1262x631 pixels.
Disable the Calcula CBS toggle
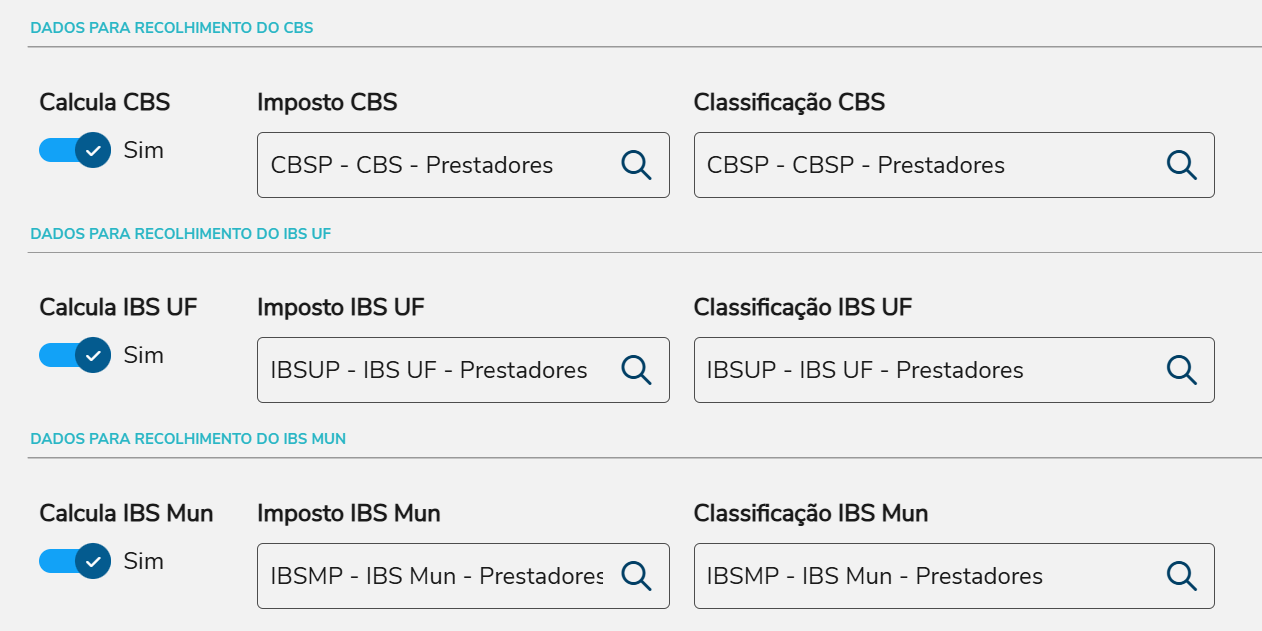click(x=75, y=150)
